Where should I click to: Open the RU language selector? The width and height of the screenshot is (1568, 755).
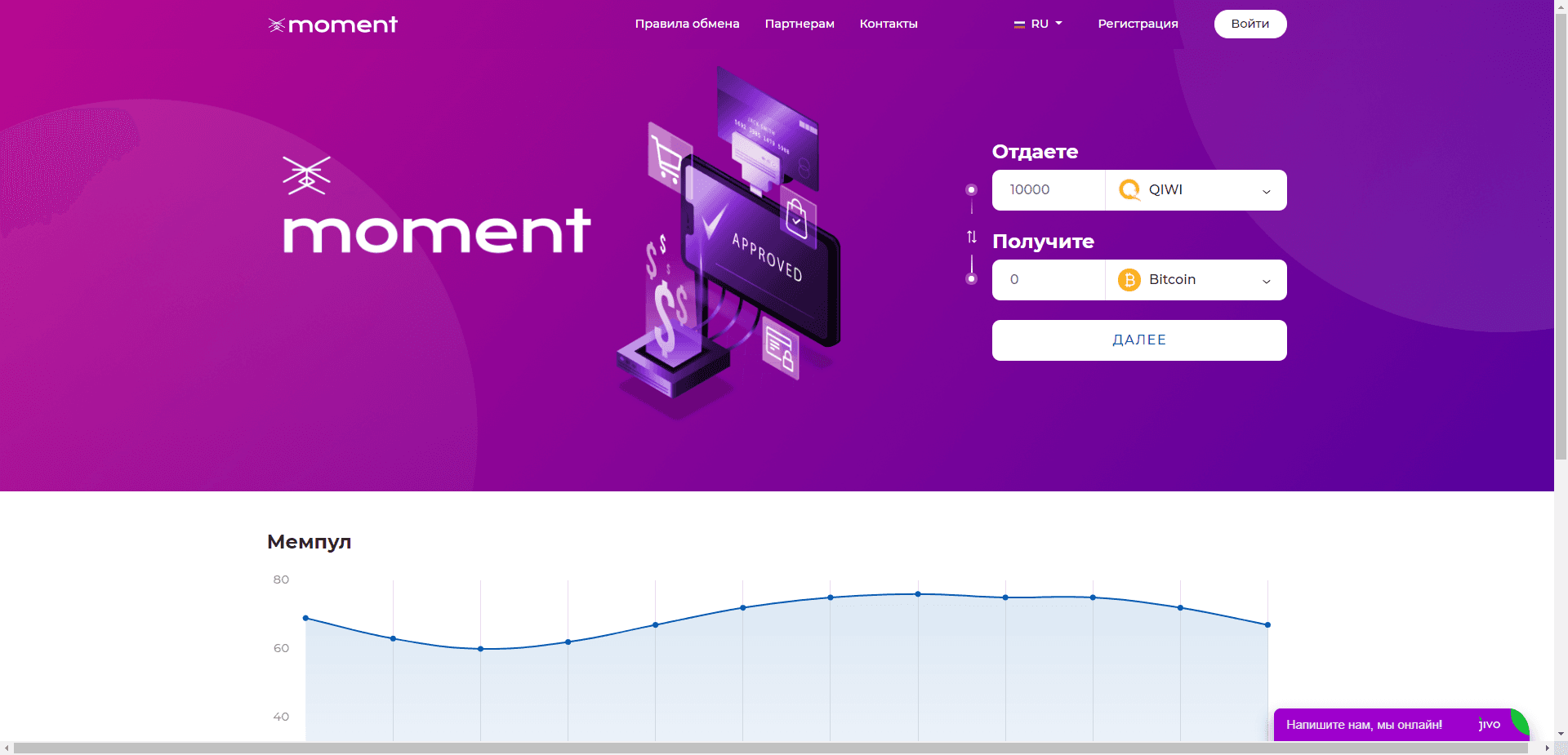(1040, 24)
